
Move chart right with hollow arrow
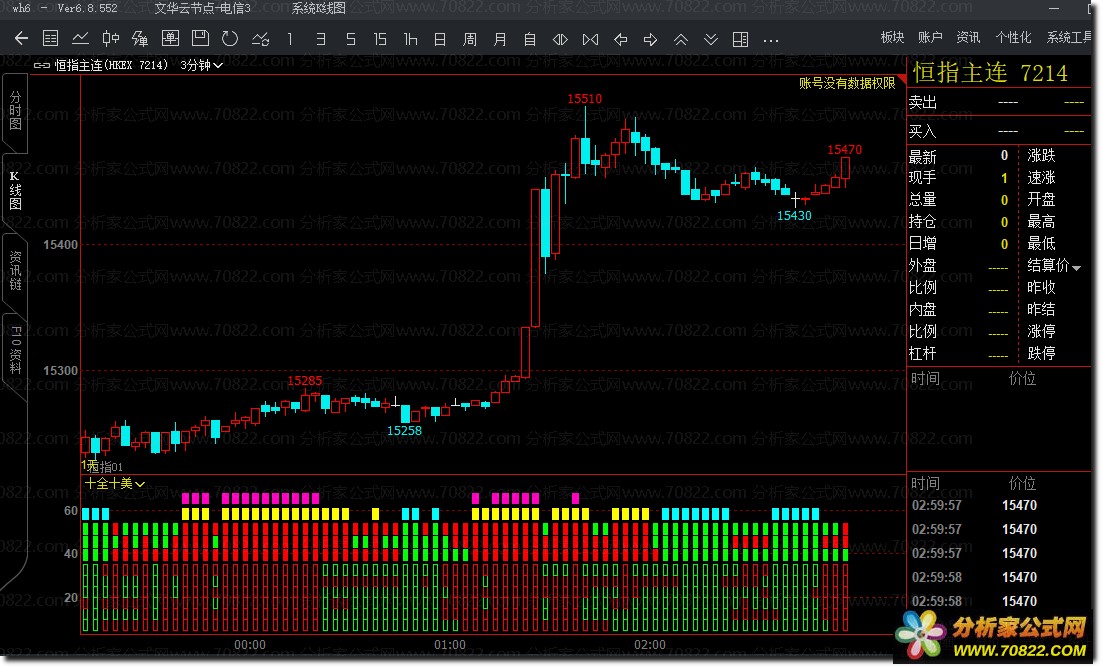(651, 39)
